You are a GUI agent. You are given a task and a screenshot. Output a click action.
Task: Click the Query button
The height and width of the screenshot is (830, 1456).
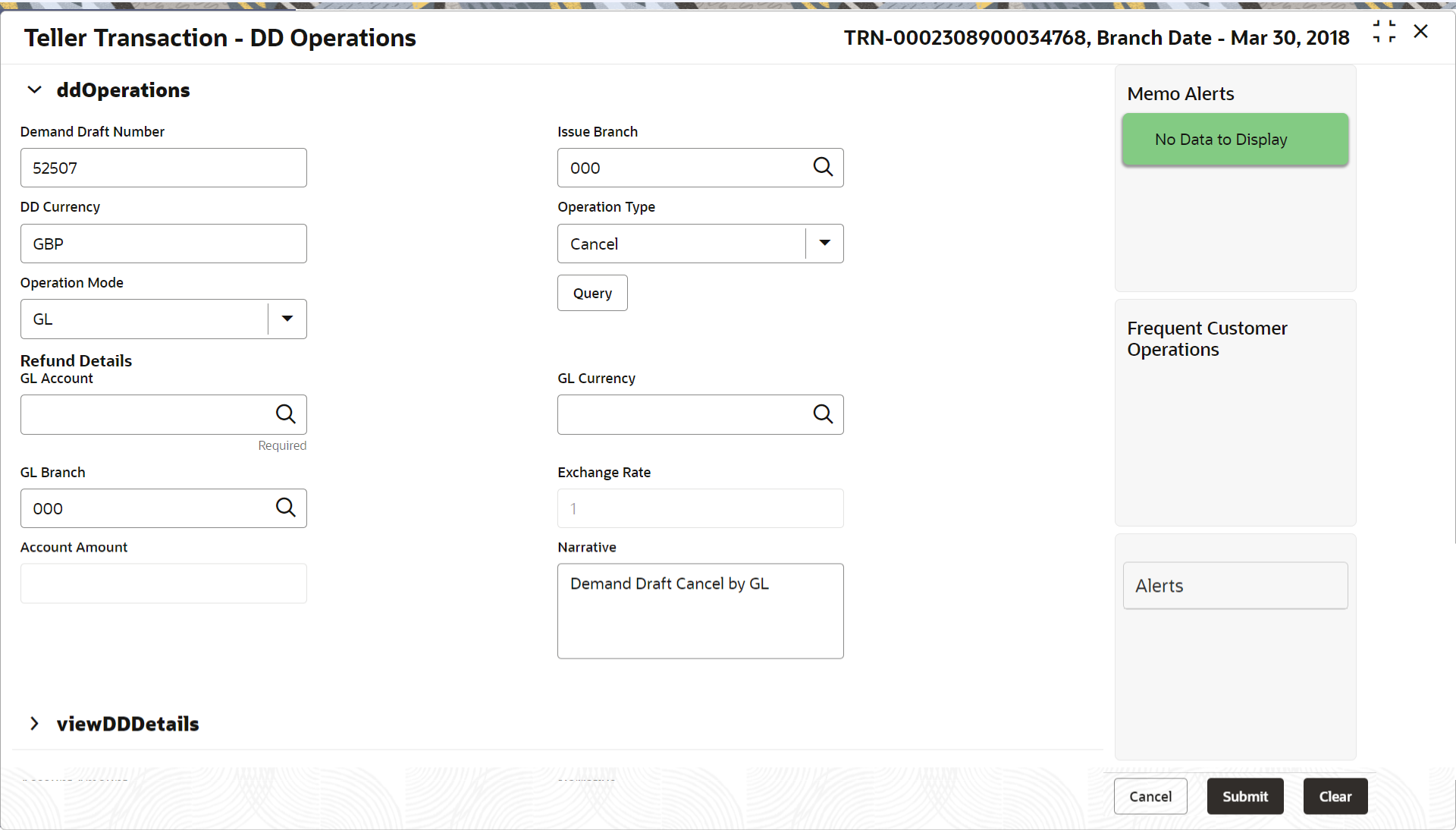click(593, 293)
